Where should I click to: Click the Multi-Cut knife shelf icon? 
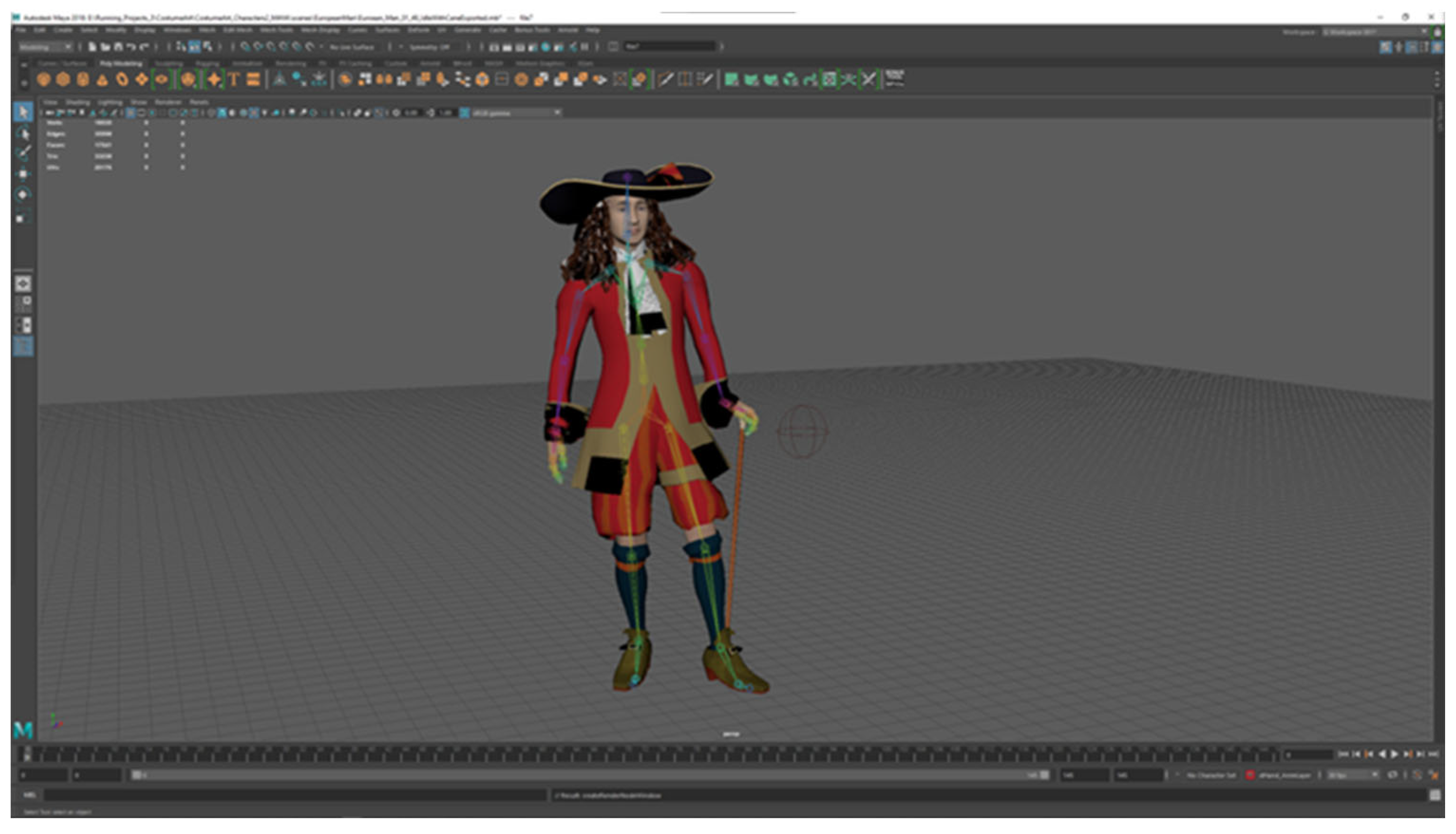(665, 80)
